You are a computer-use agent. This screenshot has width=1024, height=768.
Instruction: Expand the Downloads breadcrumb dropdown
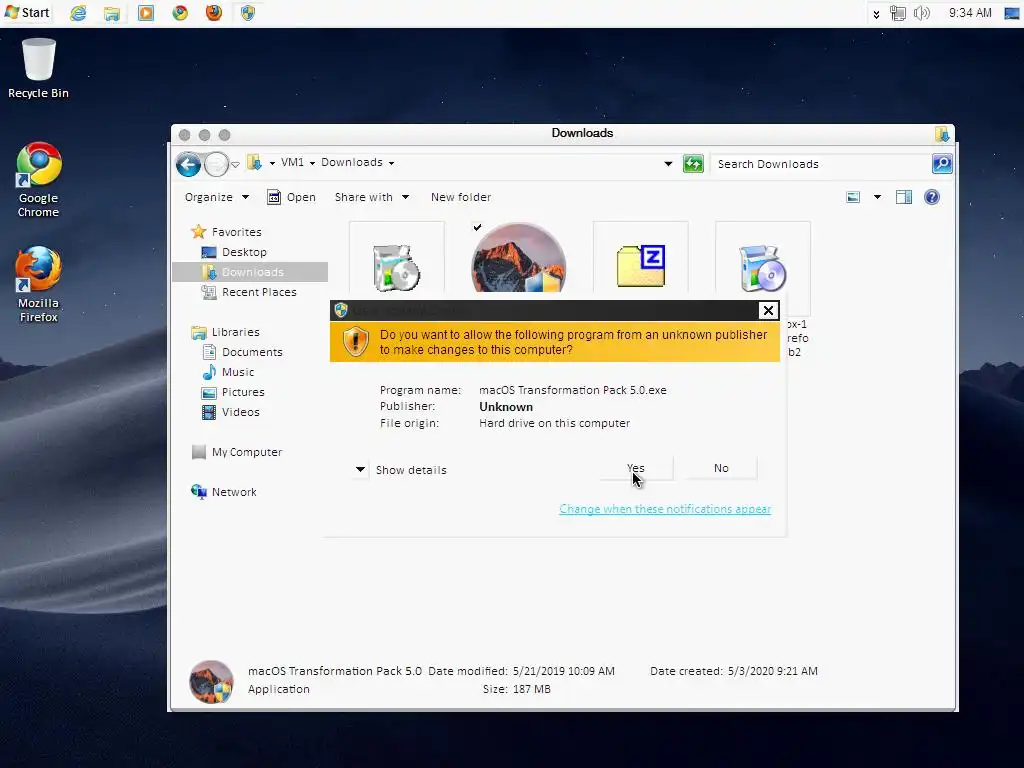pos(391,163)
